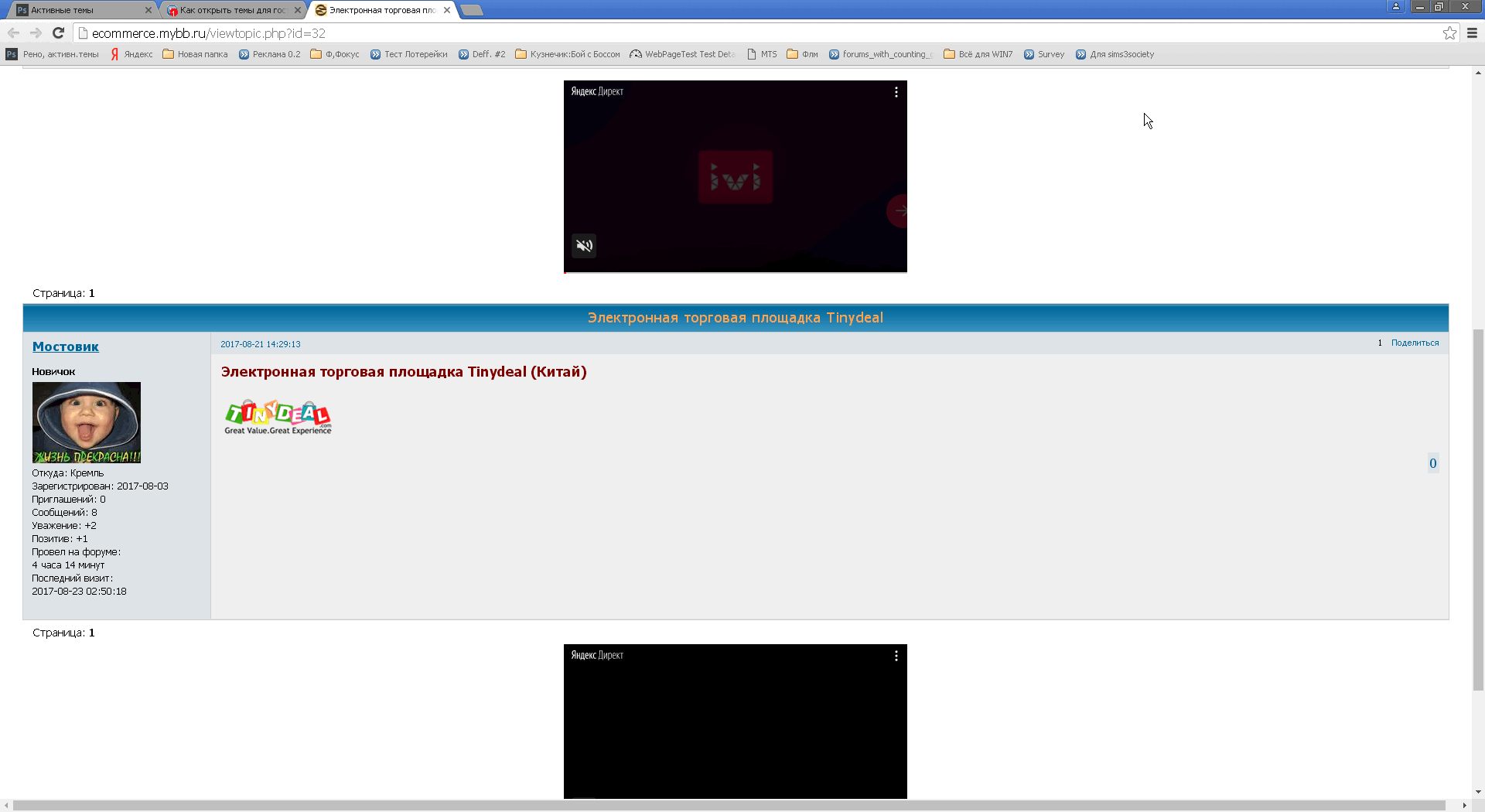The image size is (1485, 812).
Task: Click the Поделиться link
Action: coord(1415,343)
